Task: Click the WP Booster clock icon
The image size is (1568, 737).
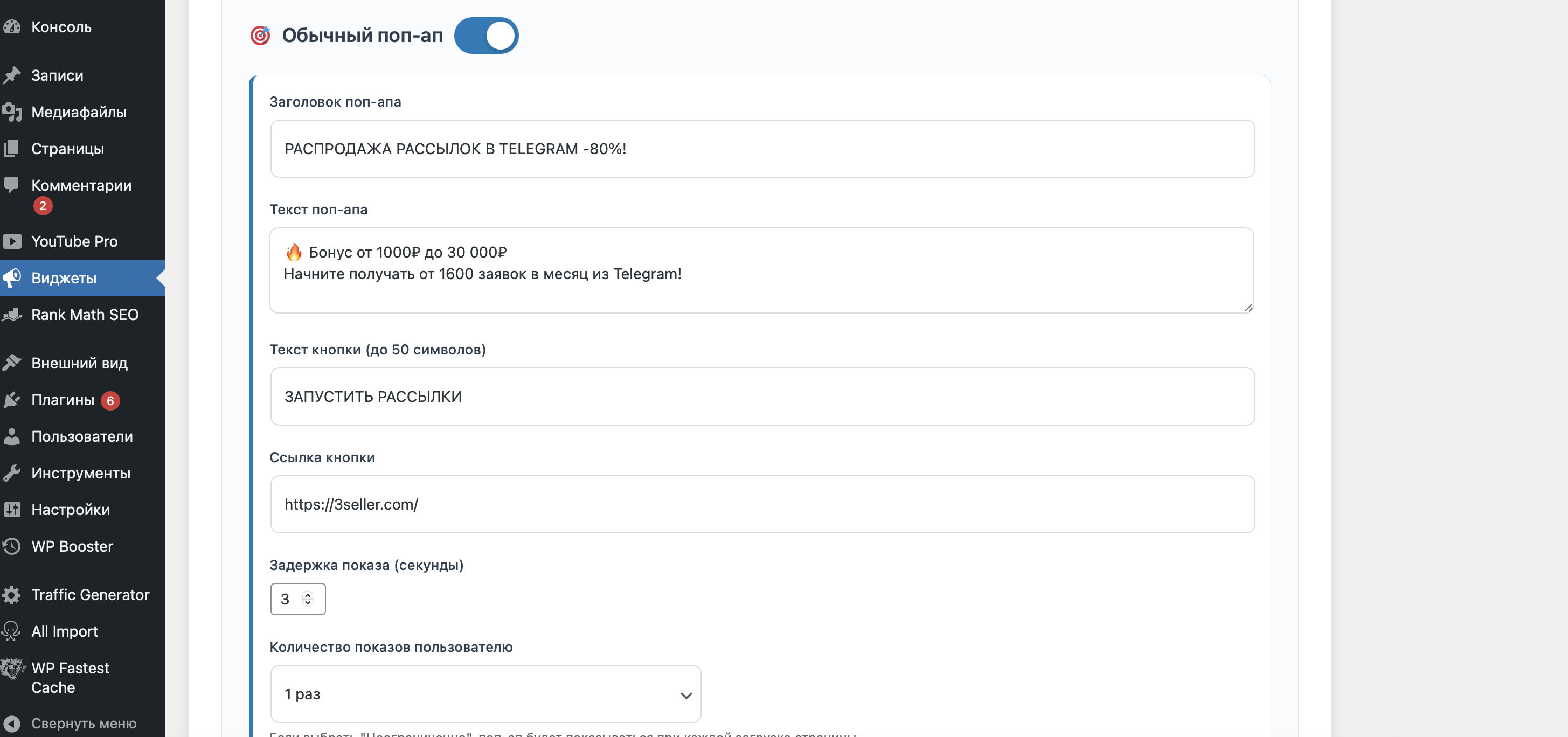Action: [x=11, y=546]
